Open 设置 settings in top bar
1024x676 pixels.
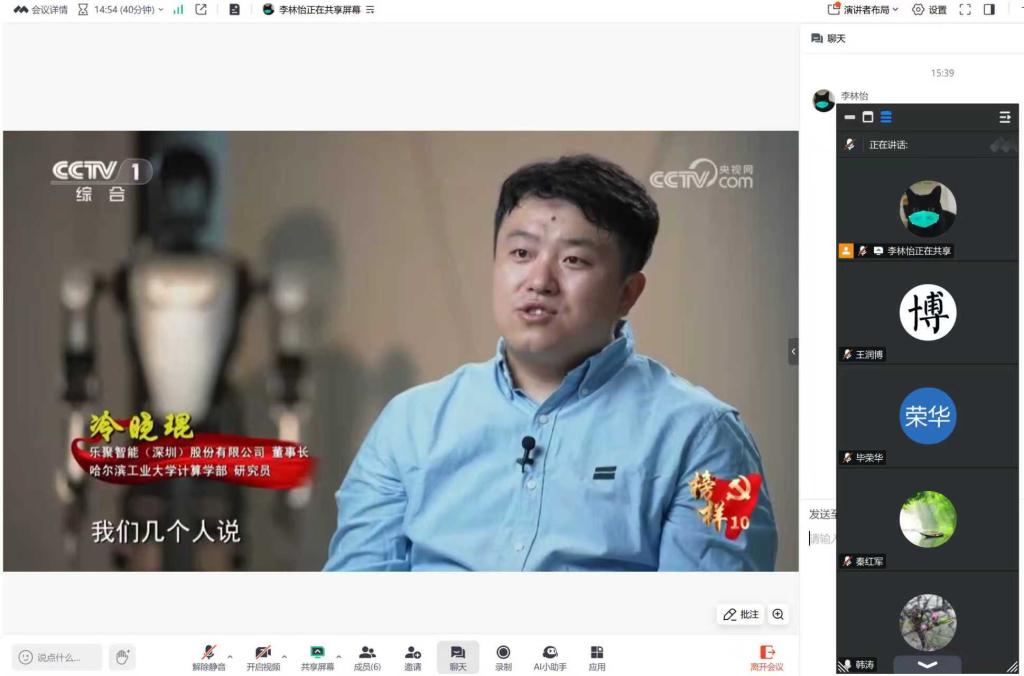(x=929, y=10)
